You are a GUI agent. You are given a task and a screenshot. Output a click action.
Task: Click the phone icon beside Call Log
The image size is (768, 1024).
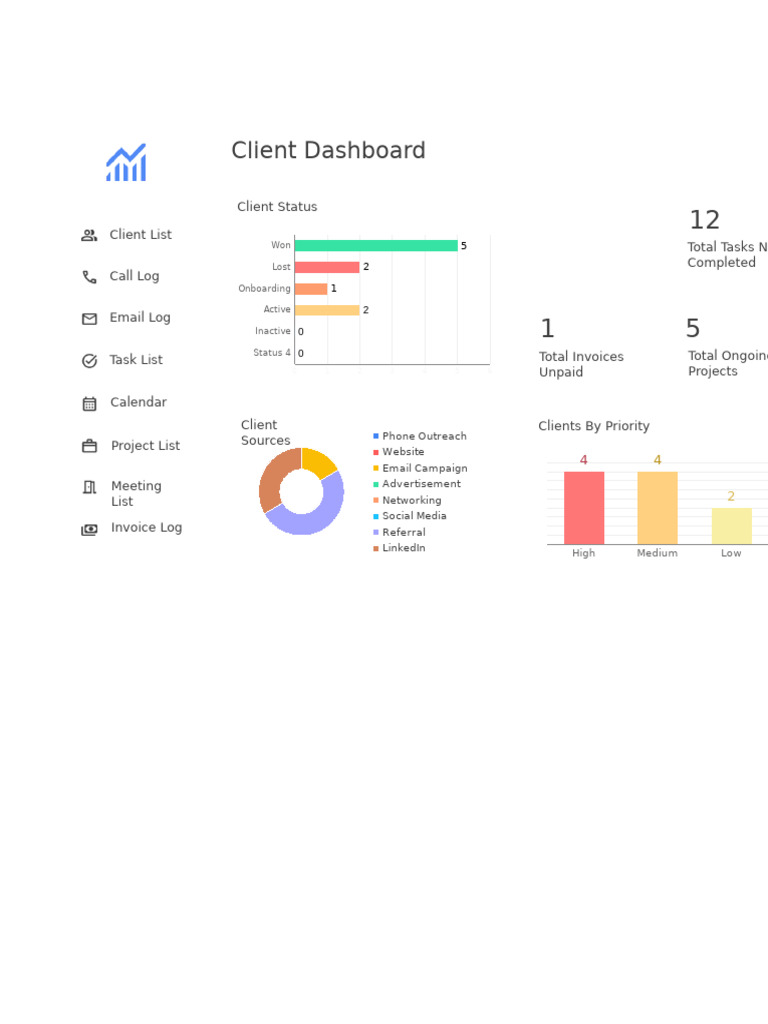[89, 277]
